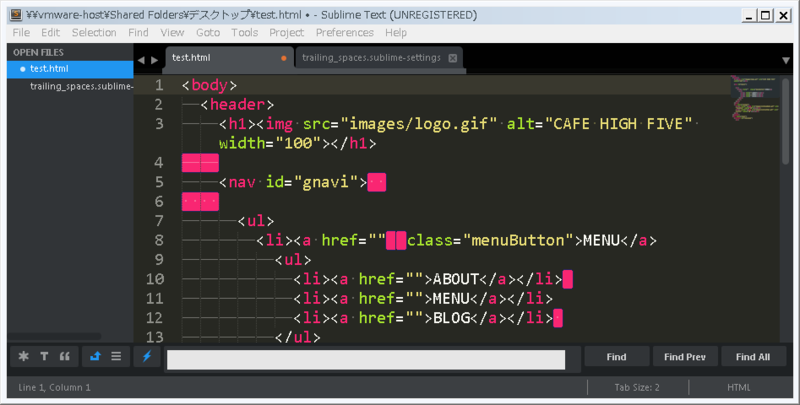The image size is (800, 405).
Task: Click the vertical editor scrollbar
Action: [x=785, y=121]
